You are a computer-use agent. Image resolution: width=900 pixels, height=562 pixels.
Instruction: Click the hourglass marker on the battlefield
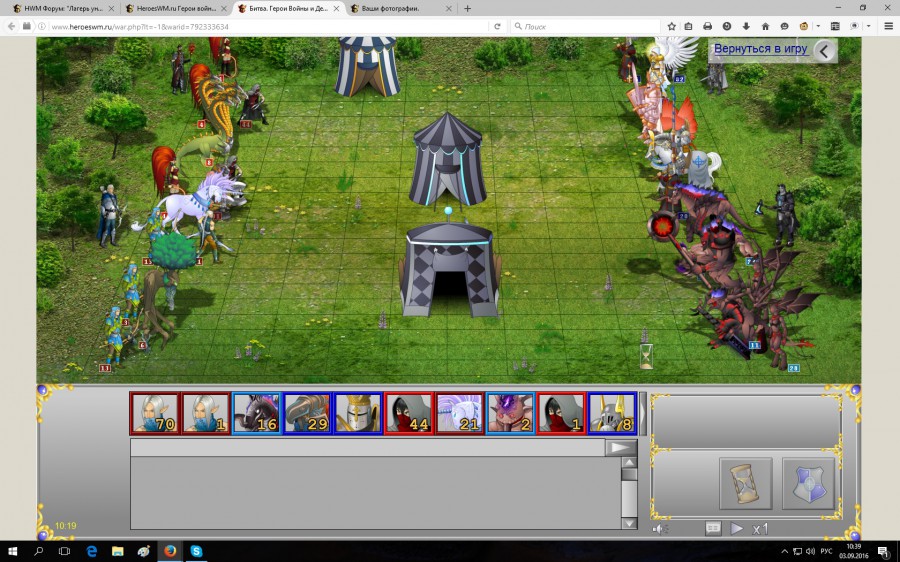click(646, 356)
